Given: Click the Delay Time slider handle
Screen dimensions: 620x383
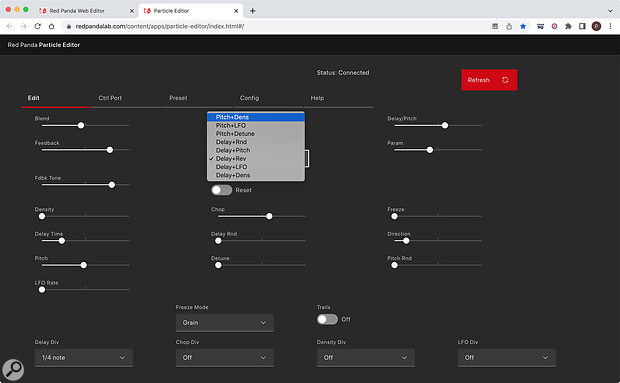Looking at the screenshot, I should (x=62, y=241).
